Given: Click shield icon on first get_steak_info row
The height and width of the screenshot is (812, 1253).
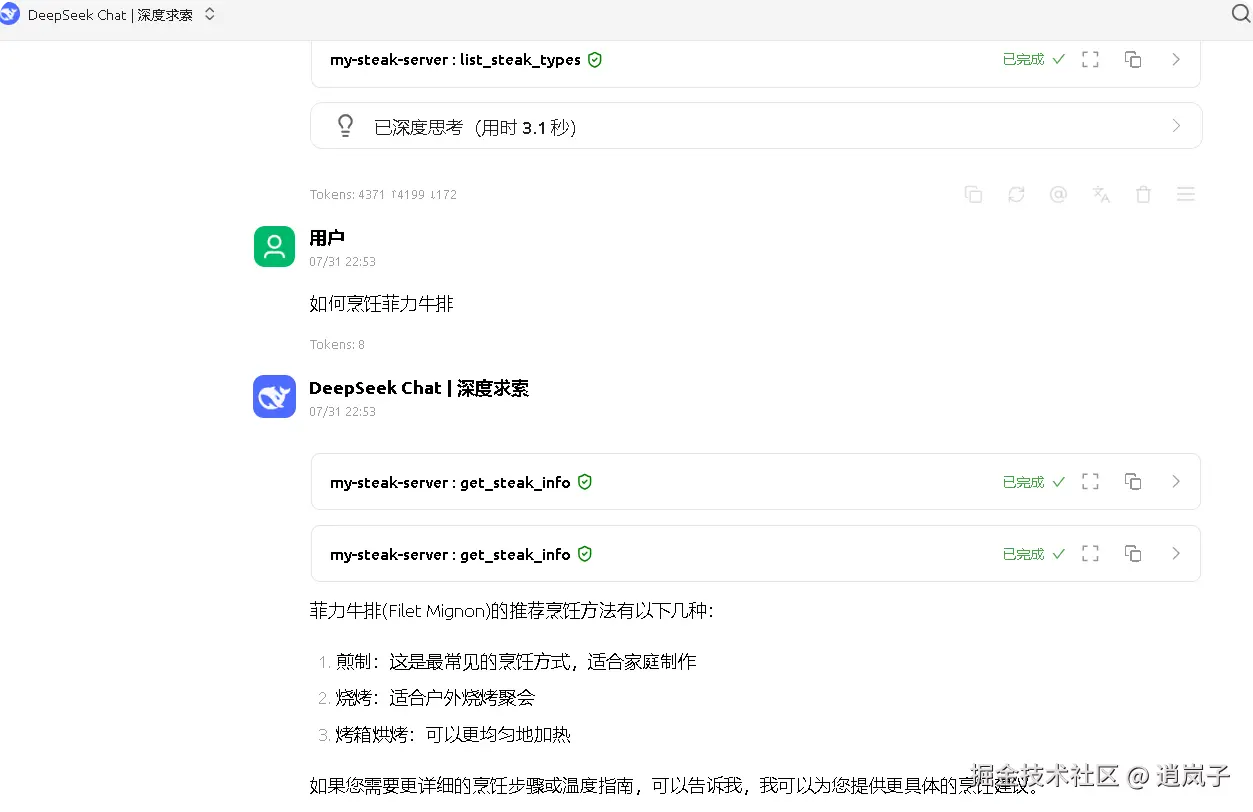Looking at the screenshot, I should 585,482.
